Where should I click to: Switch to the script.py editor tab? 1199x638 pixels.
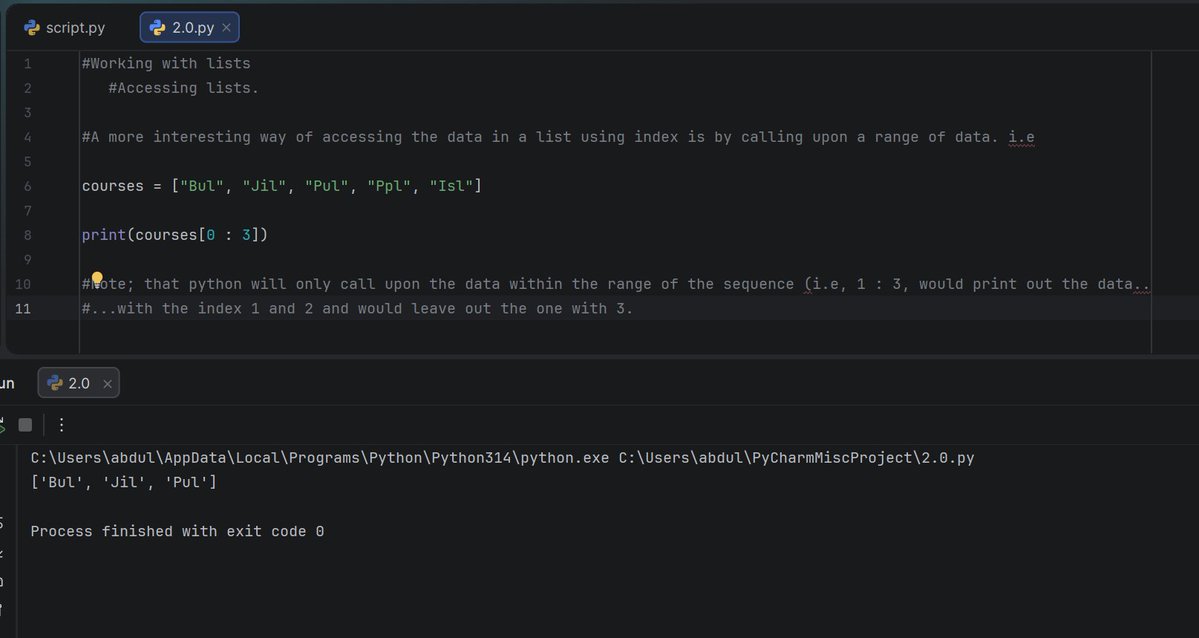[x=64, y=28]
